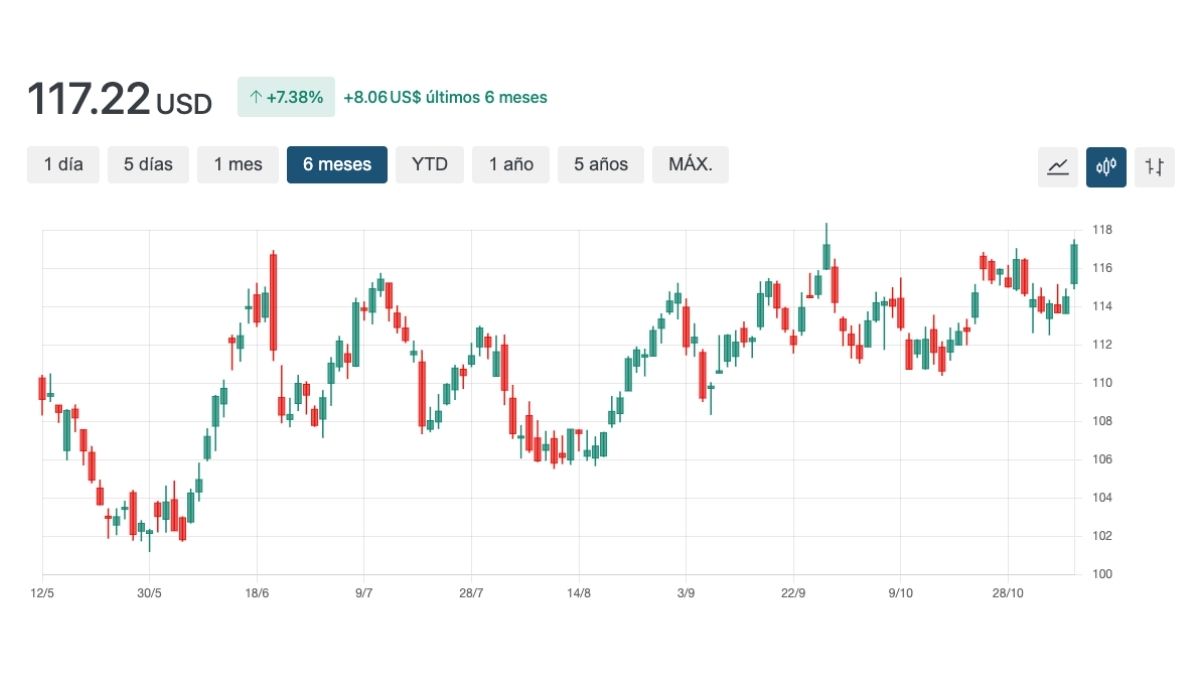This screenshot has width=1200, height=675.
Task: Expand the chart to MÁX. range
Action: (690, 165)
